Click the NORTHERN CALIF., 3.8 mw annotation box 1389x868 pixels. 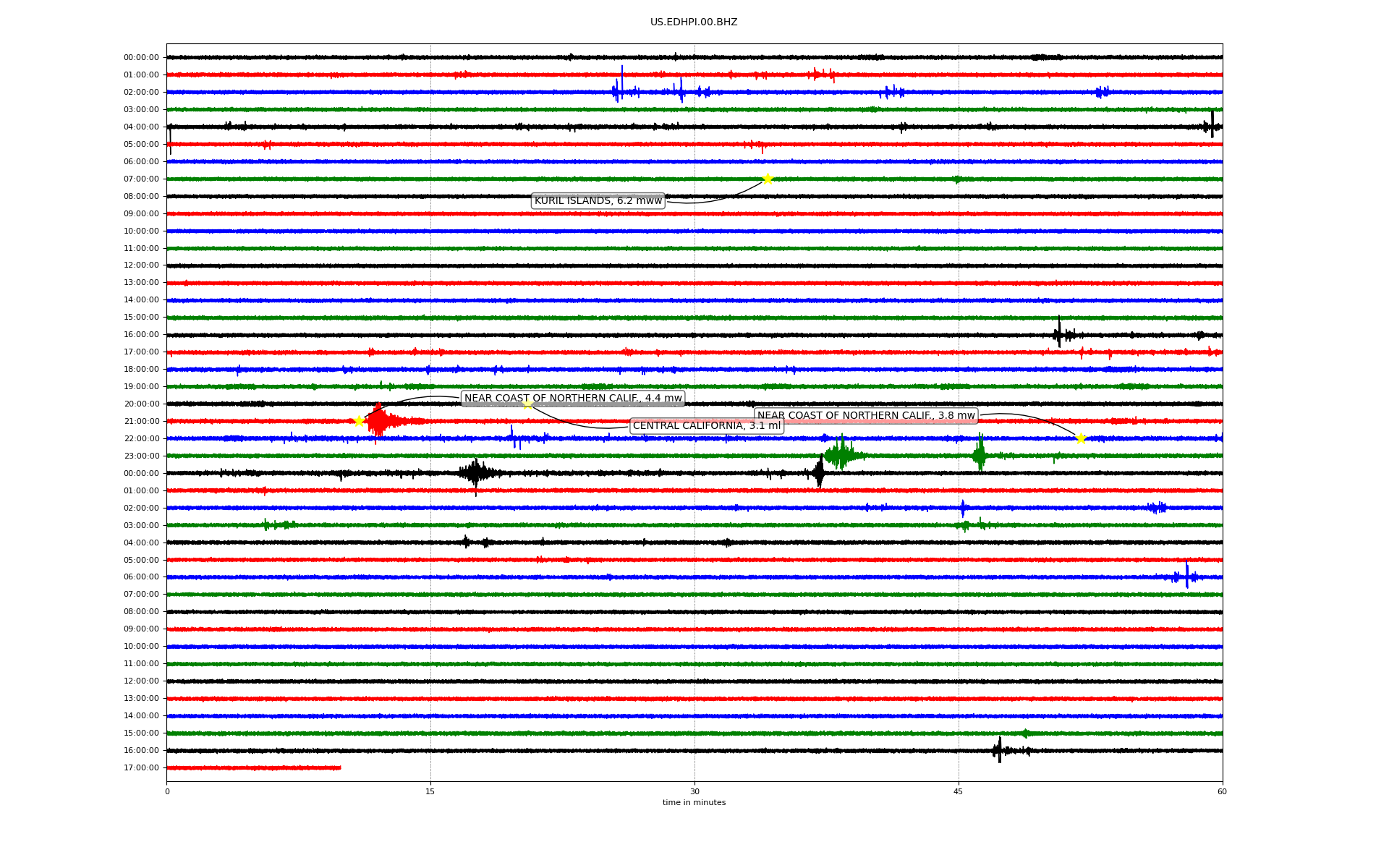(866, 416)
